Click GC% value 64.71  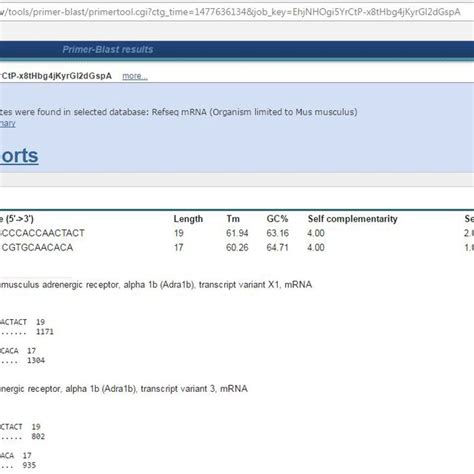pyautogui.click(x=277, y=247)
